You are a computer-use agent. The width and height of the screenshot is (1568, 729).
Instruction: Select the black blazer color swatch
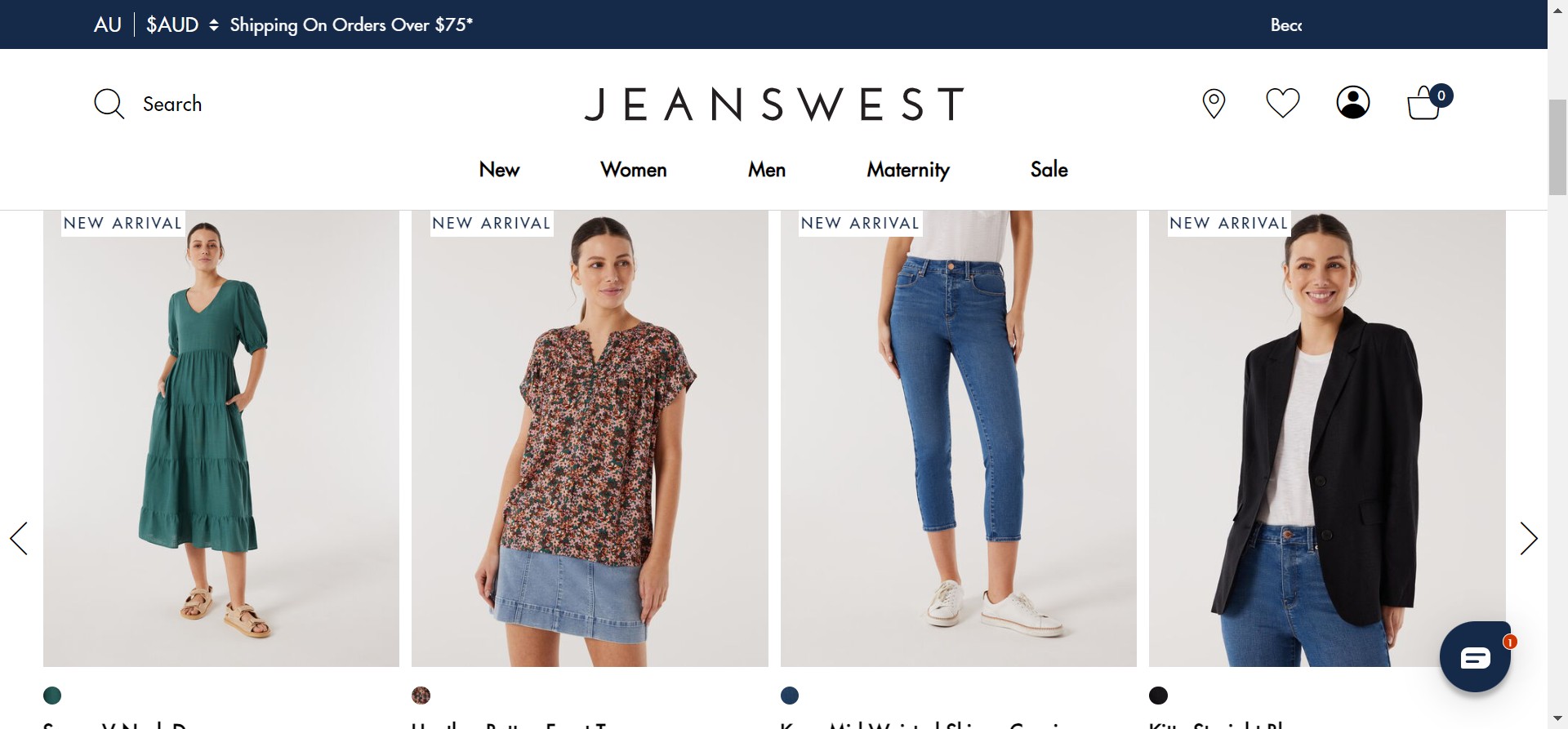pyautogui.click(x=1158, y=696)
